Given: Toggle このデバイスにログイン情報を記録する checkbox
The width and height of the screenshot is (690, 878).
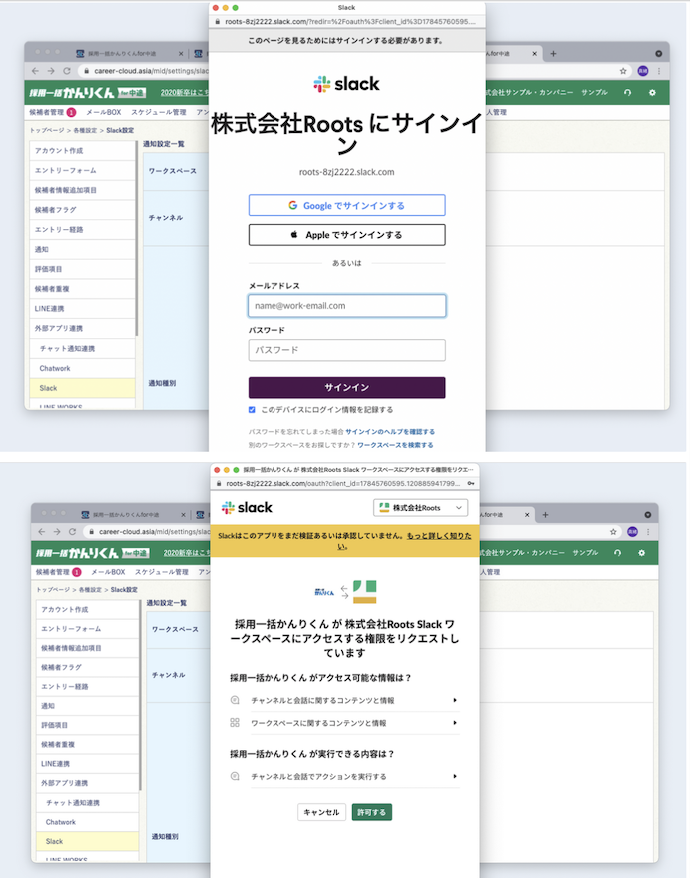Looking at the screenshot, I should tap(252, 410).
